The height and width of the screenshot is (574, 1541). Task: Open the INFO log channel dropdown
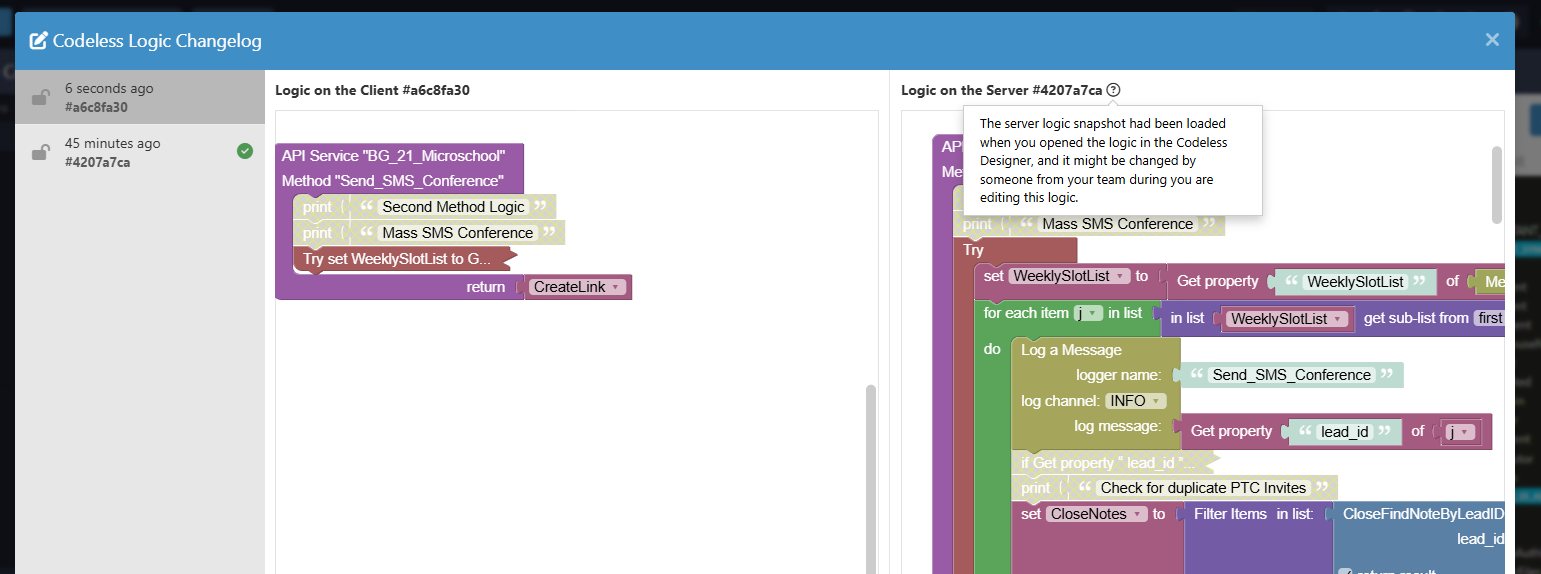click(x=1158, y=401)
